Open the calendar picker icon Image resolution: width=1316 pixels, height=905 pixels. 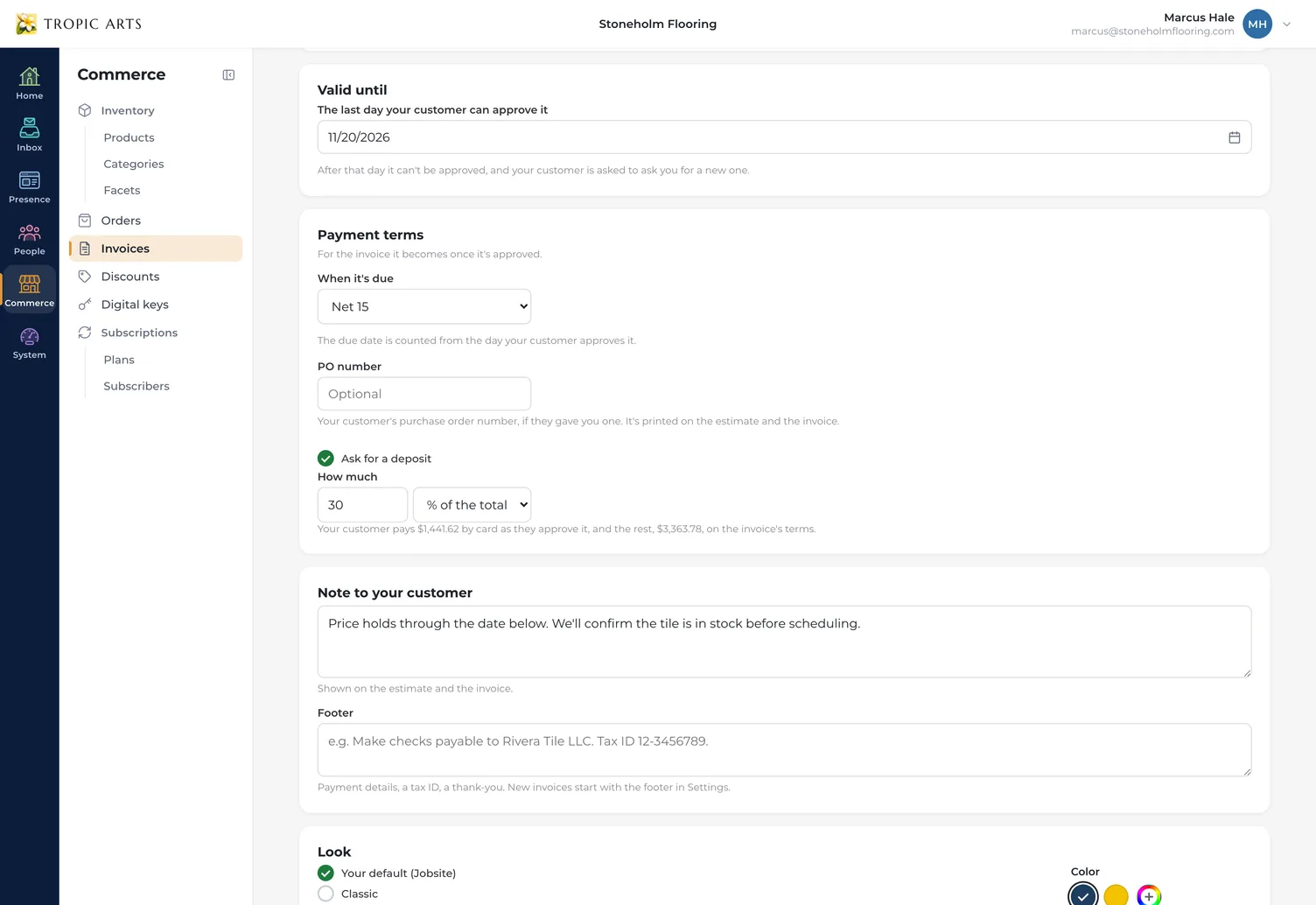(x=1234, y=137)
